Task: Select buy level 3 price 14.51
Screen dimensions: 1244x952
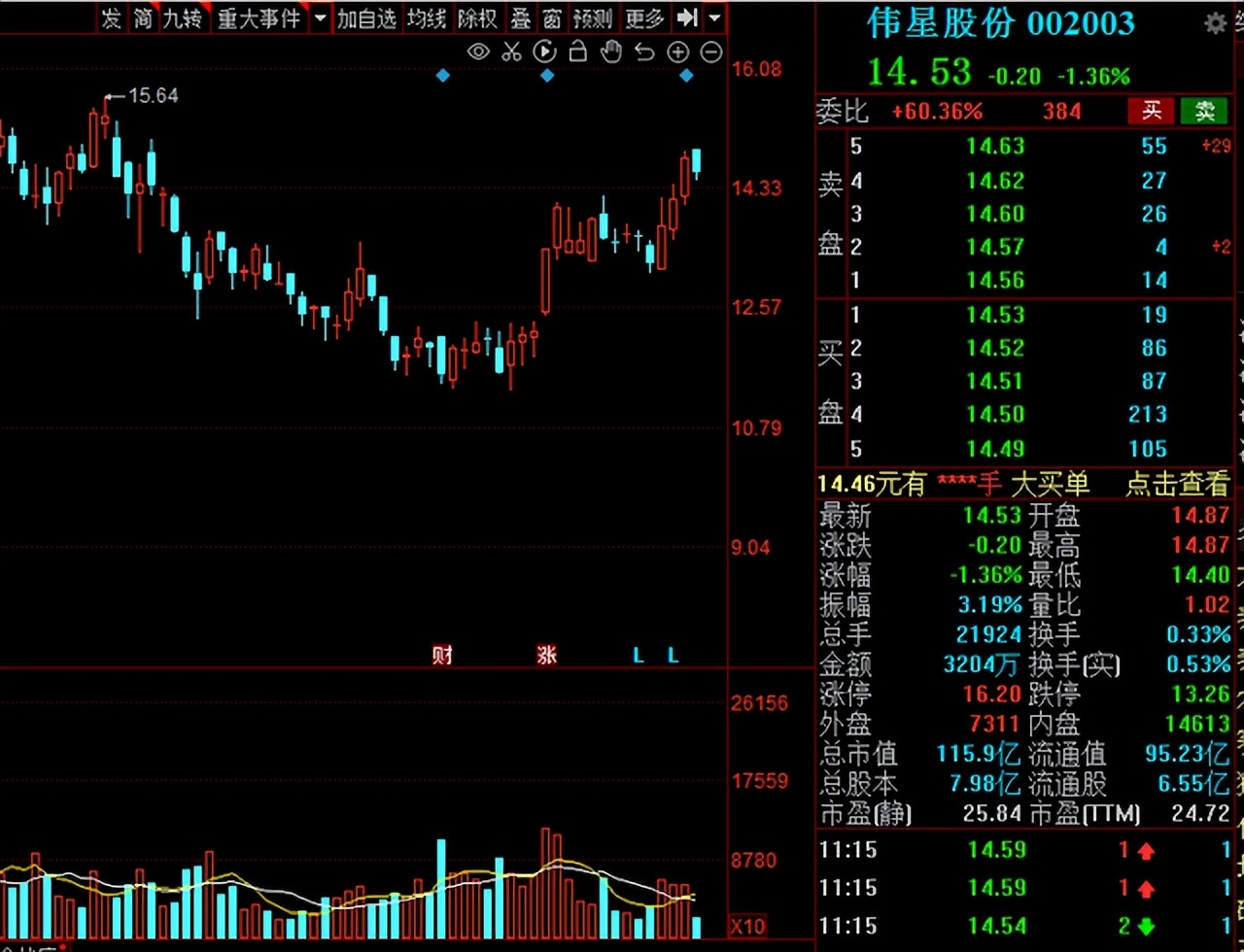Action: [995, 381]
